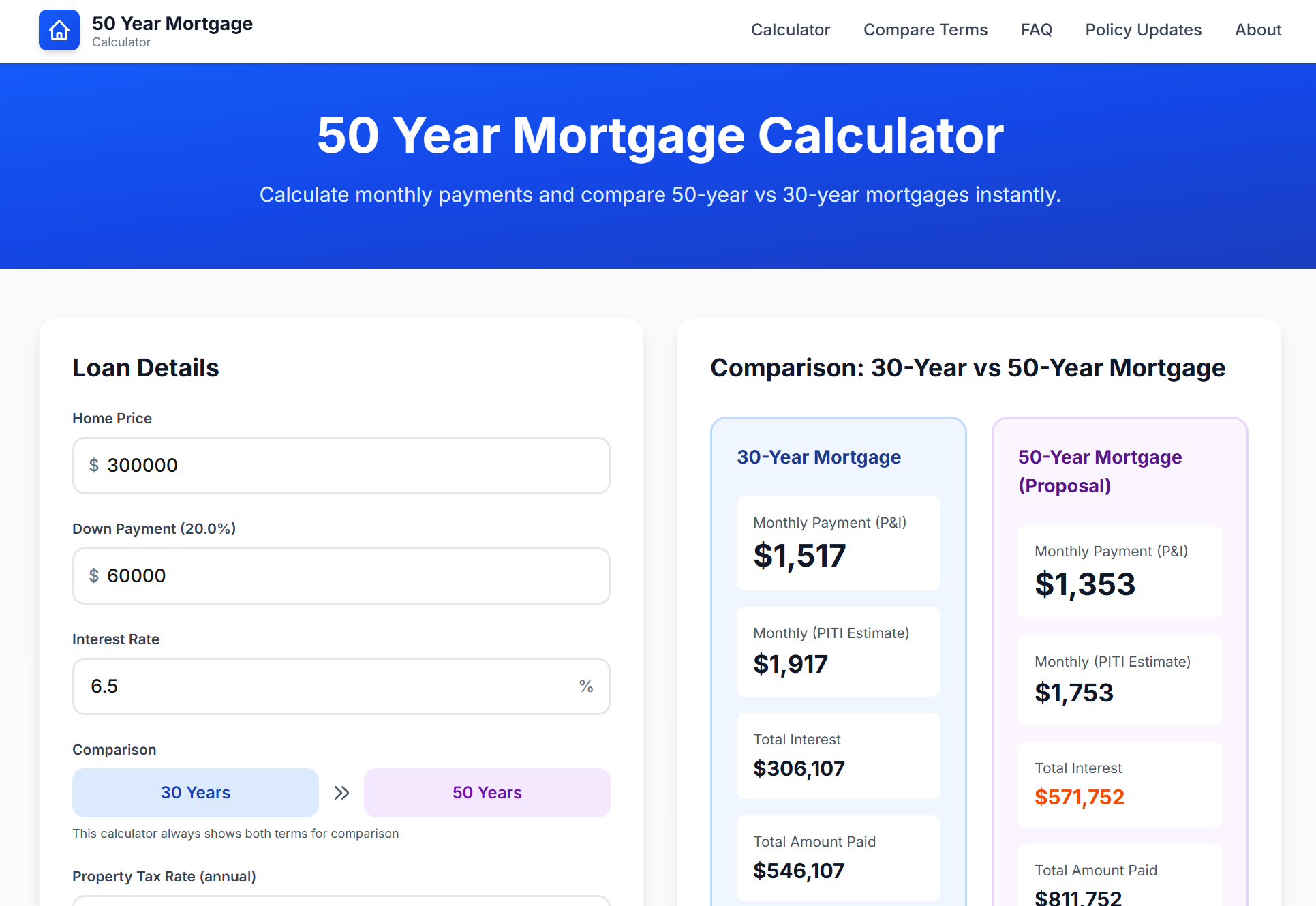1316x906 pixels.
Task: Click the dollar sign in Down Payment field
Action: coord(94,576)
